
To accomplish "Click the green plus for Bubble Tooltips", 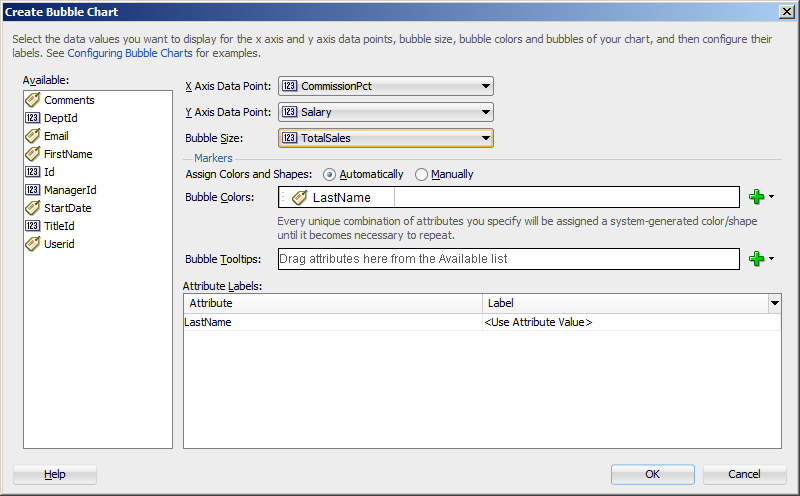I will point(756,259).
